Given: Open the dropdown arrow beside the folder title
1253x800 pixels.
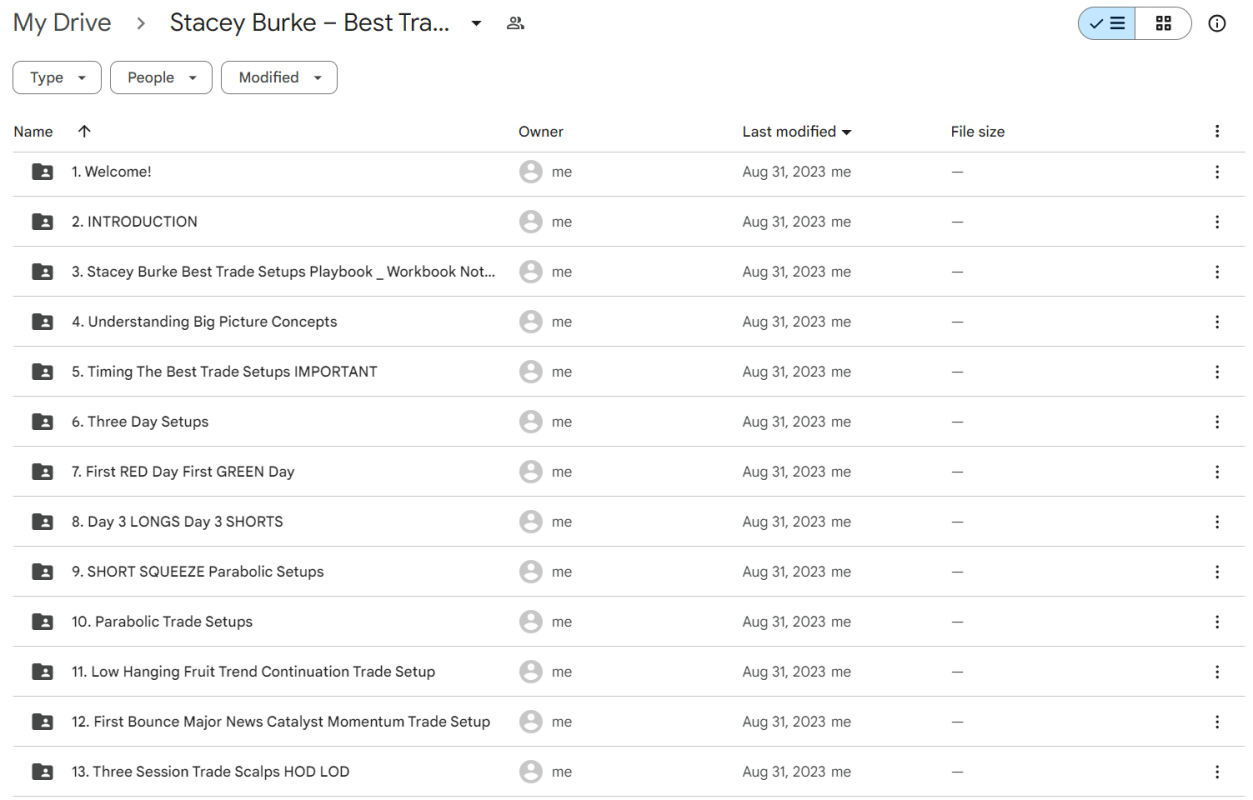Looking at the screenshot, I should tap(476, 23).
